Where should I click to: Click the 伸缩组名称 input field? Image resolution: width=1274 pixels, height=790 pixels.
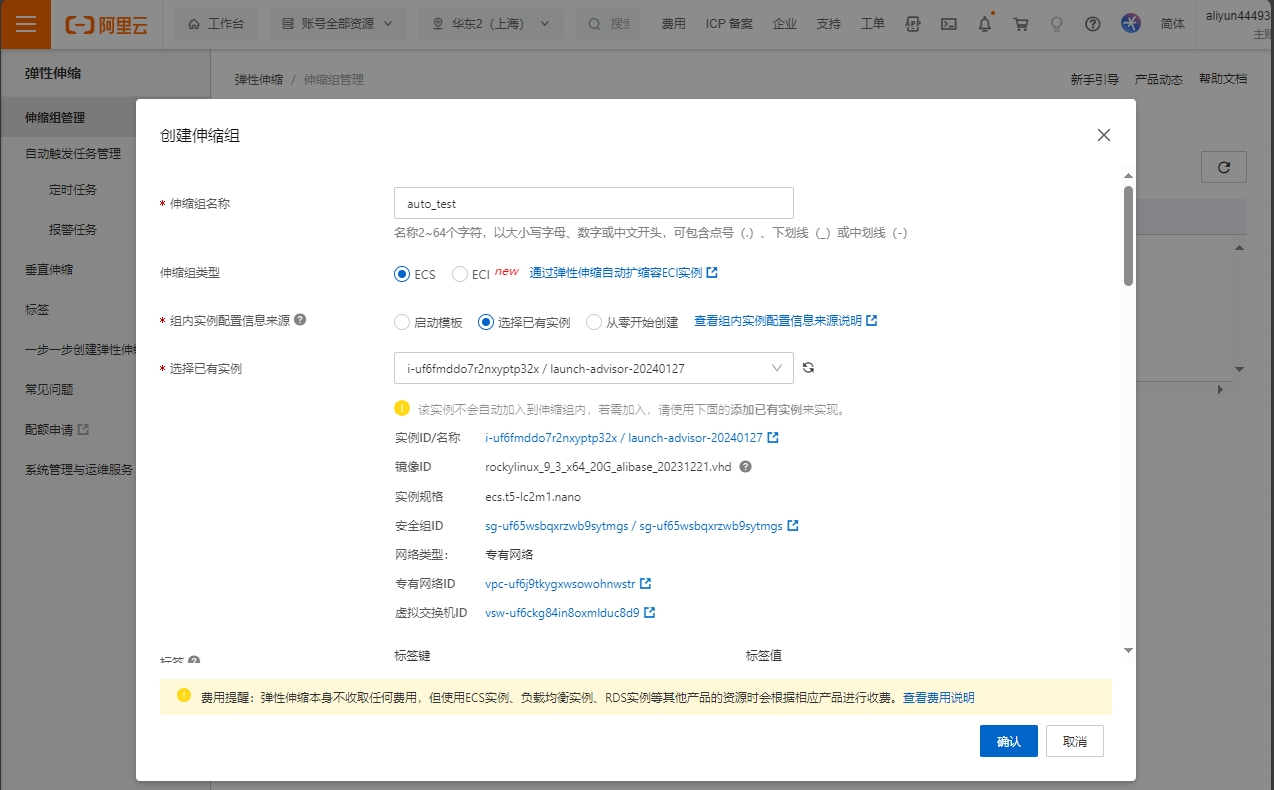pyautogui.click(x=594, y=203)
